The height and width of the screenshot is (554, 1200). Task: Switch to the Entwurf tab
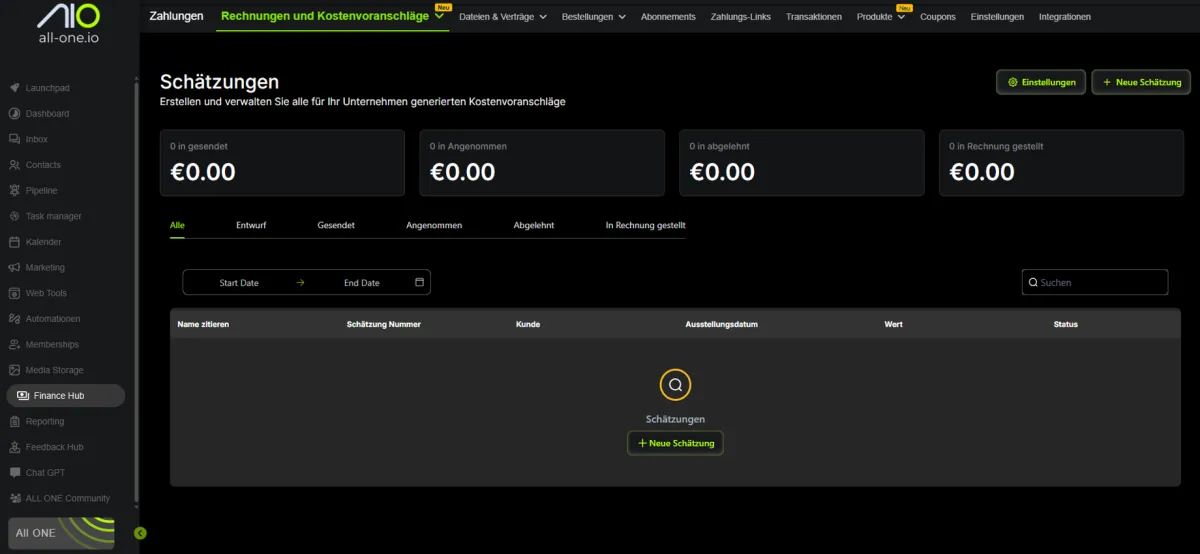pyautogui.click(x=251, y=226)
